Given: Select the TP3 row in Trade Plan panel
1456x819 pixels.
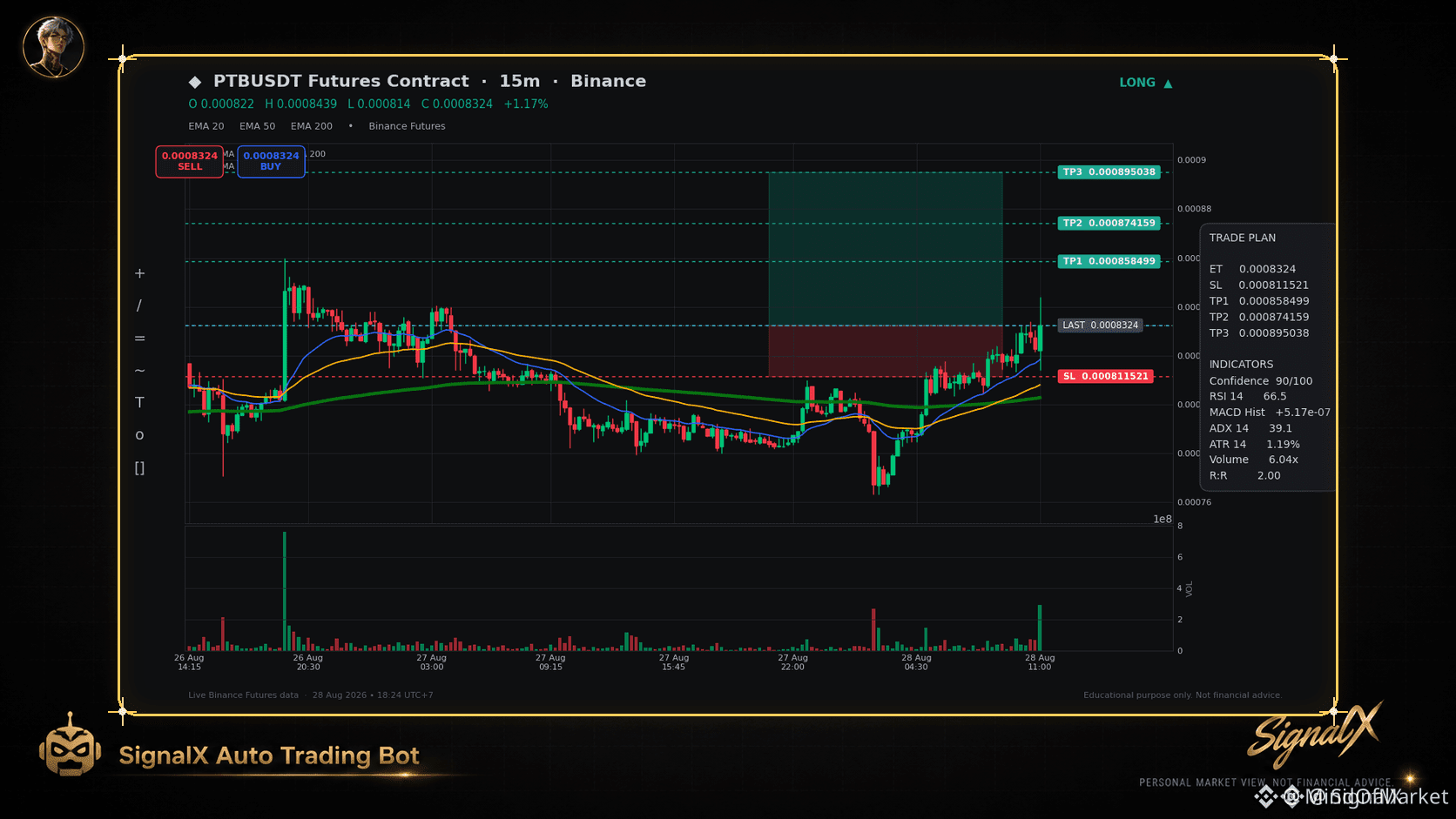Looking at the screenshot, I should coord(1259,333).
